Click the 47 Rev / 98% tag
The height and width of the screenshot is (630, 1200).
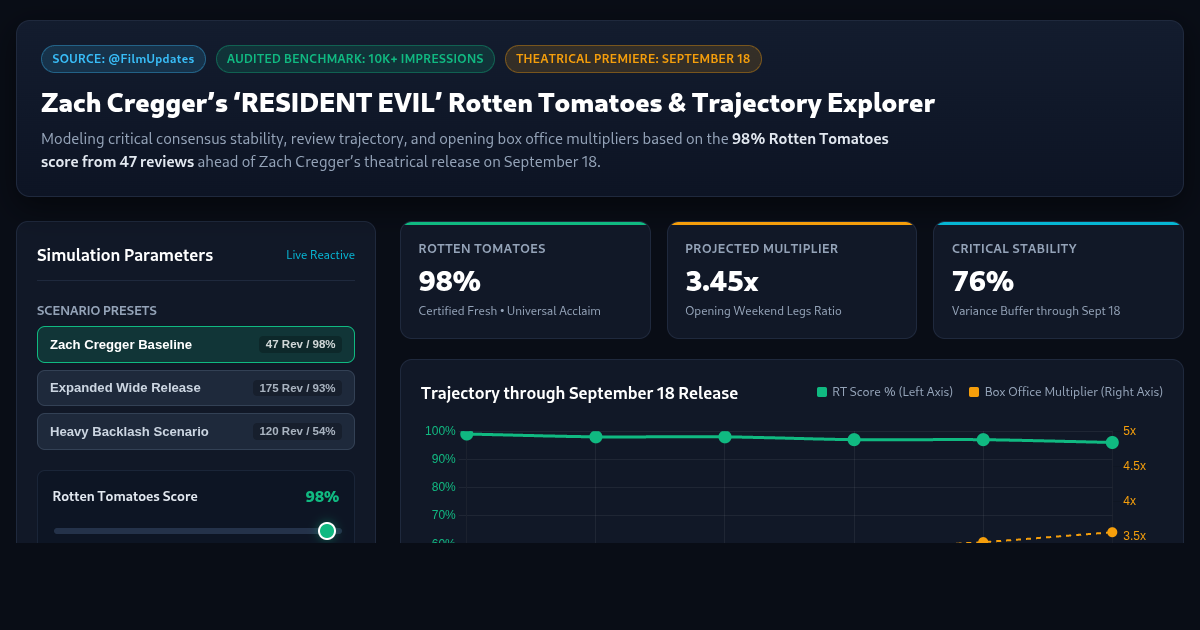300,344
